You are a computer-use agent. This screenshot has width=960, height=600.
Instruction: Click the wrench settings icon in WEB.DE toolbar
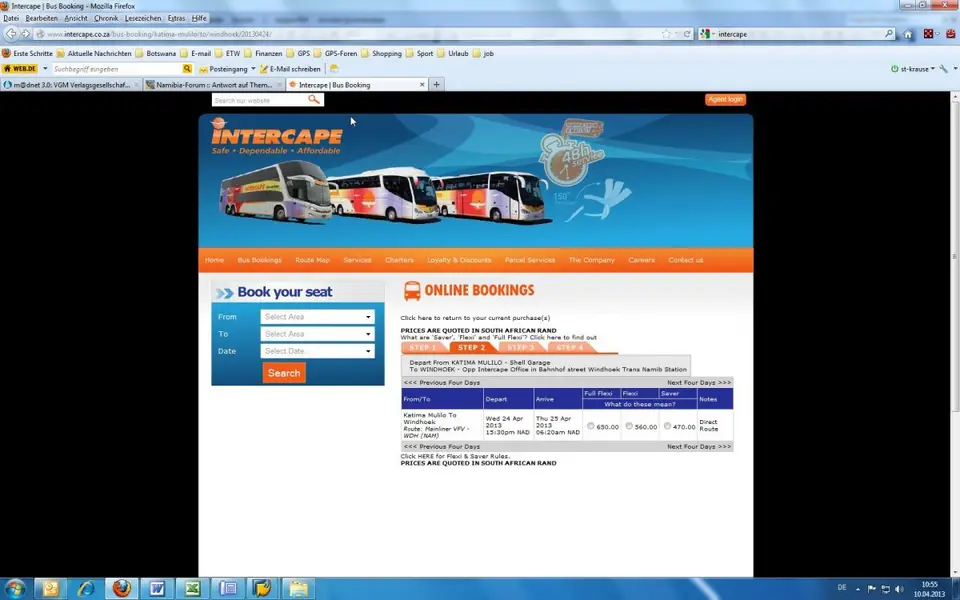click(x=943, y=69)
